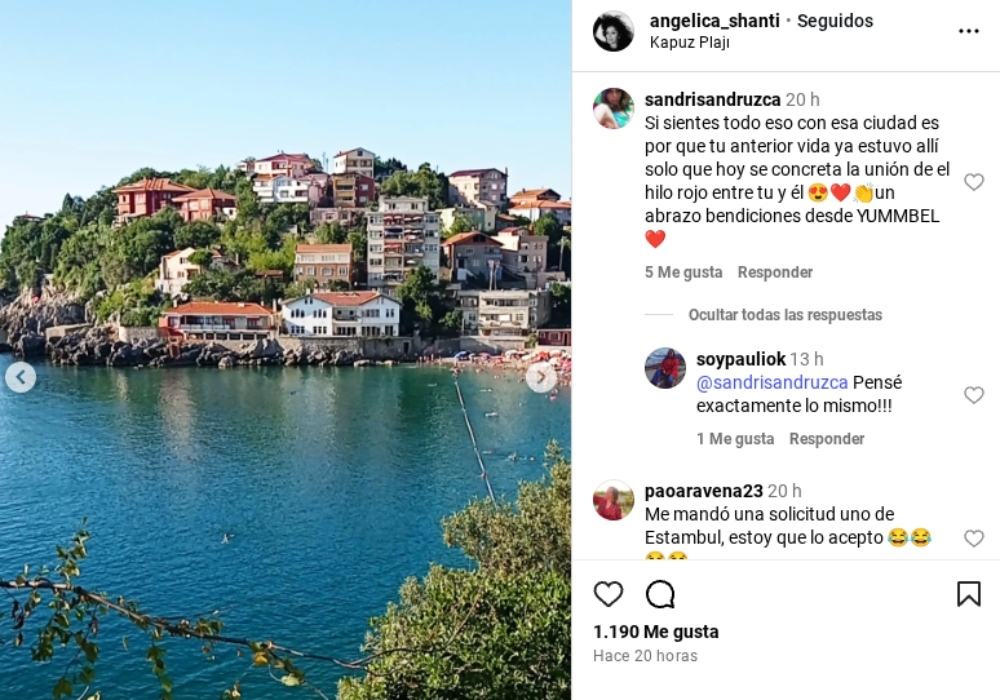1000x700 pixels.
Task: Advance to the next photo arrow
Action: tap(541, 377)
